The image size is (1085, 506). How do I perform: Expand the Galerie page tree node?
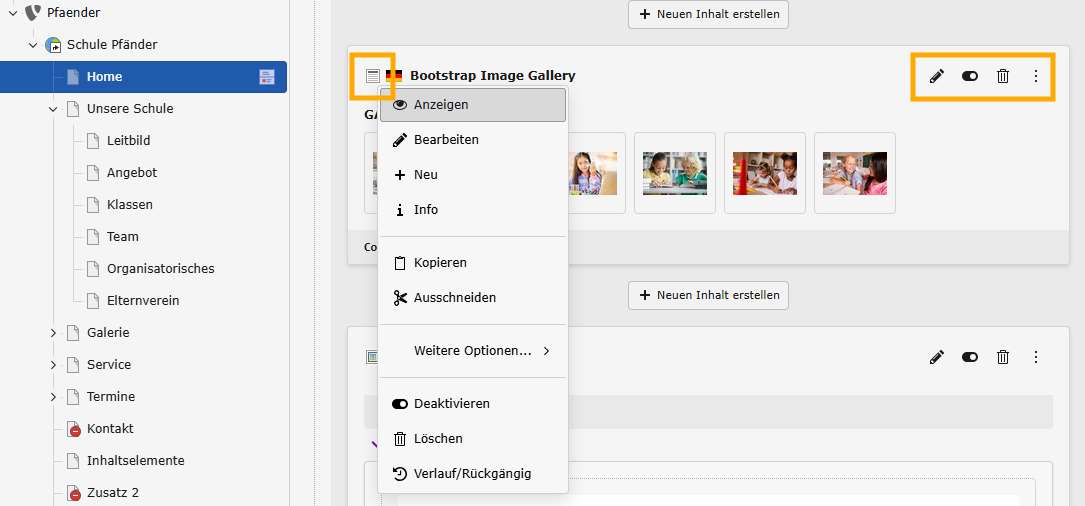pyautogui.click(x=53, y=333)
